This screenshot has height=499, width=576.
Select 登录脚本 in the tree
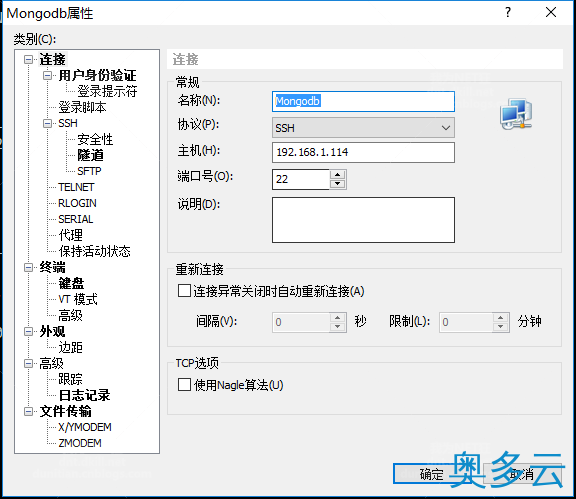click(83, 107)
